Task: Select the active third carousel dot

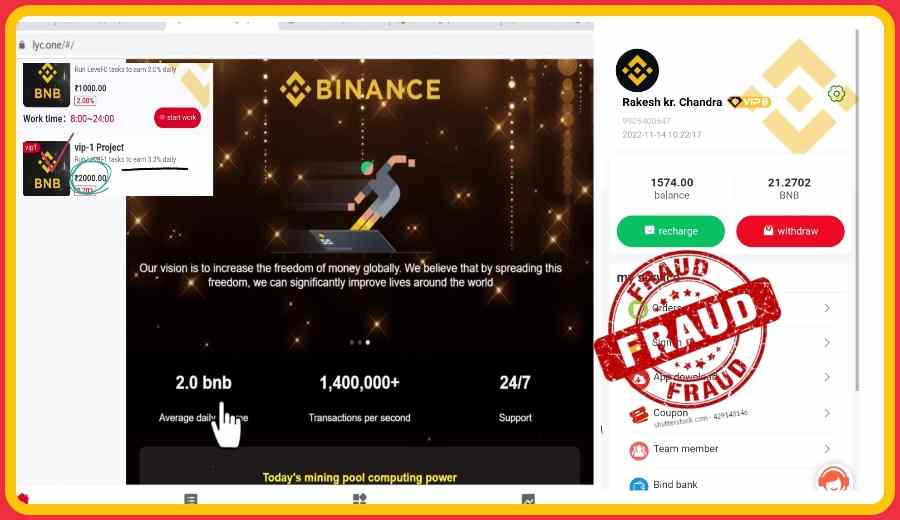Action: click(368, 343)
